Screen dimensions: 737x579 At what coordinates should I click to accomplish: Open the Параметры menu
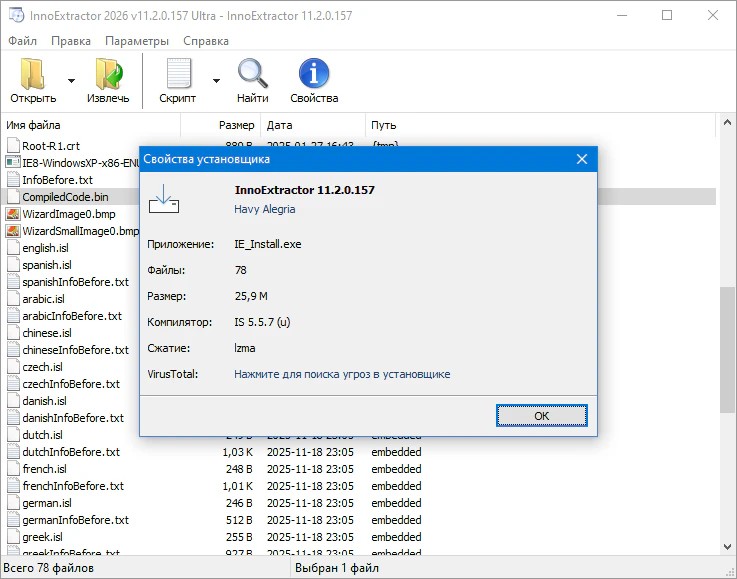point(137,41)
